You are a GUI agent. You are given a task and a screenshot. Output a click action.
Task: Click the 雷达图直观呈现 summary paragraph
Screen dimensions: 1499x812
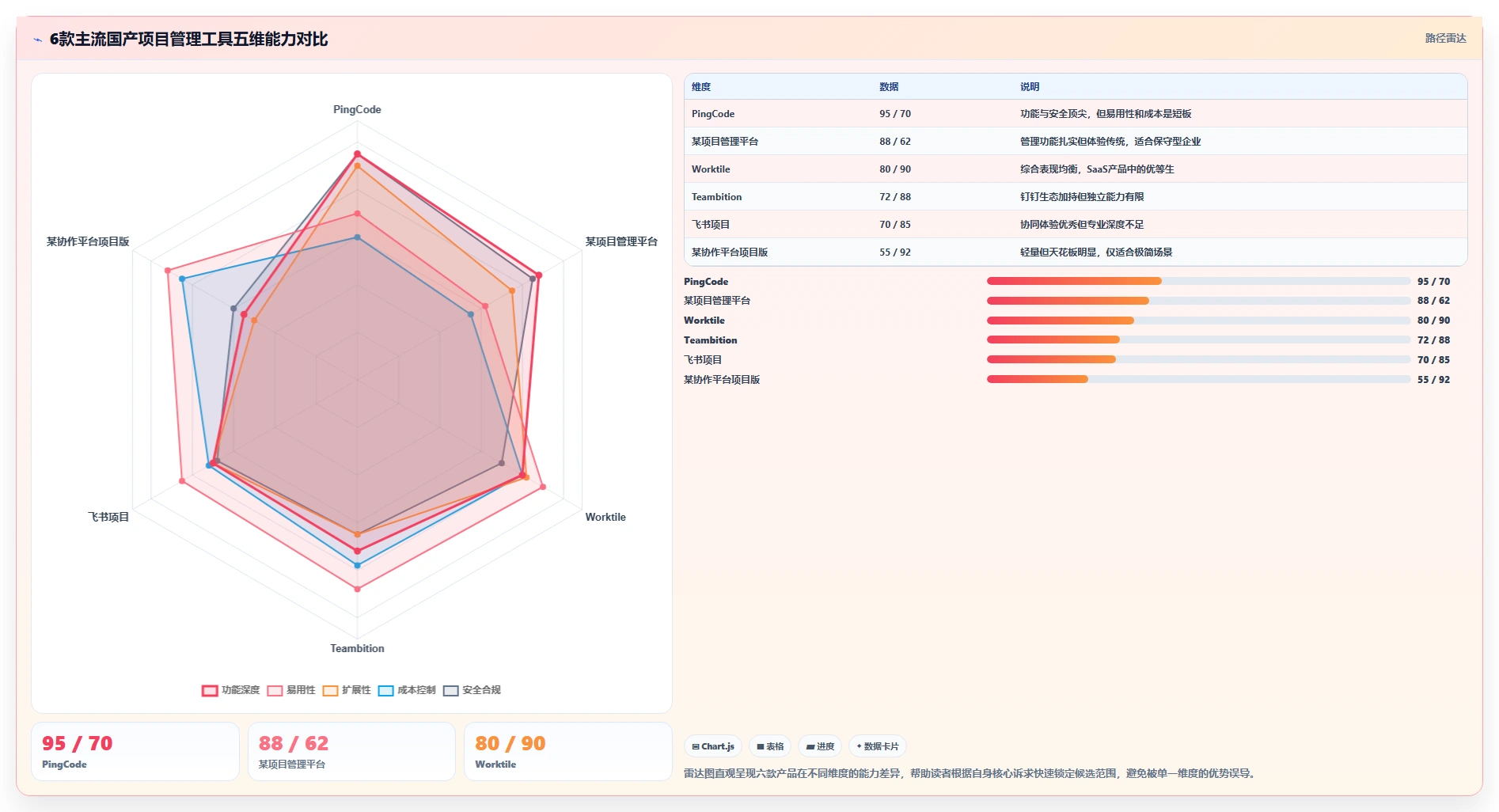pyautogui.click(x=970, y=774)
